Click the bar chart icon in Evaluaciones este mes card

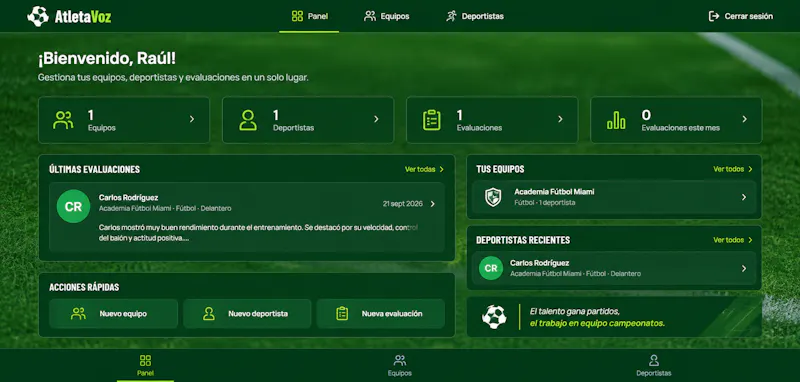[616, 120]
